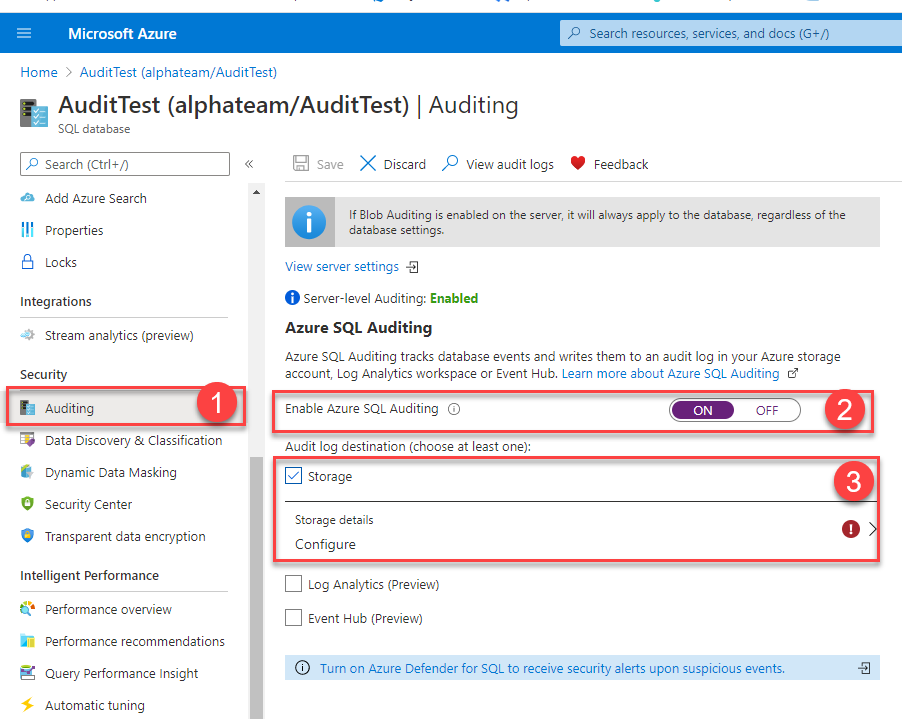902x719 pixels.
Task: Click the Discard X icon
Action: tap(368, 163)
